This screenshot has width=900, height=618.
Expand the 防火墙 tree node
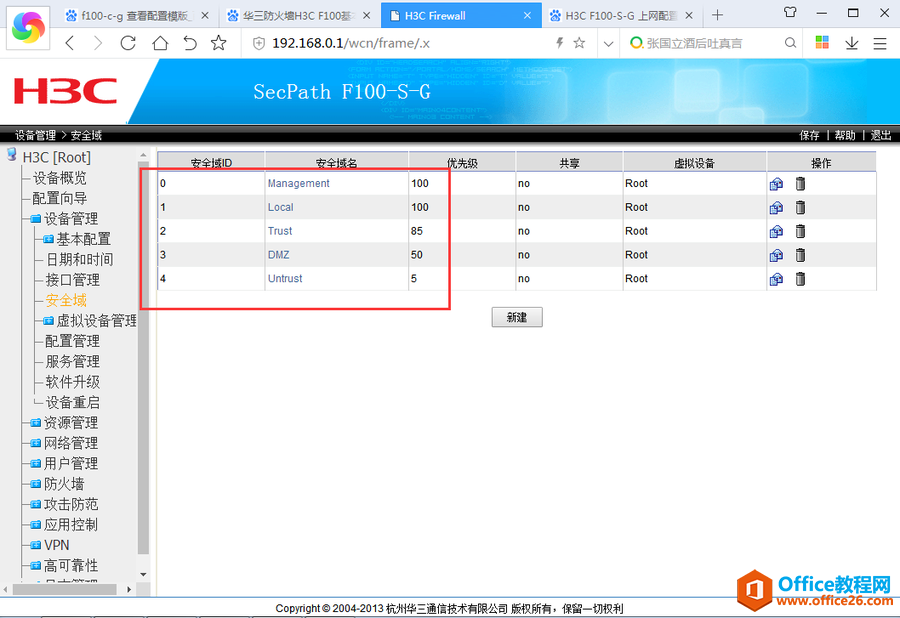click(36, 484)
